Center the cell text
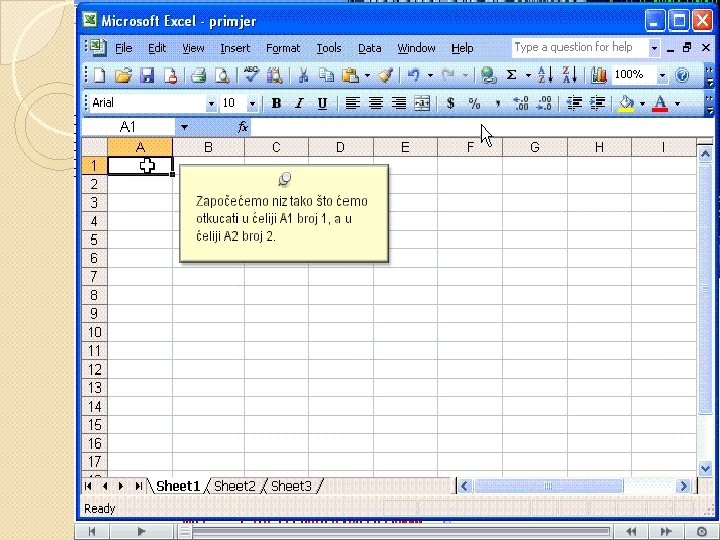This screenshot has width=720, height=540. [x=376, y=104]
